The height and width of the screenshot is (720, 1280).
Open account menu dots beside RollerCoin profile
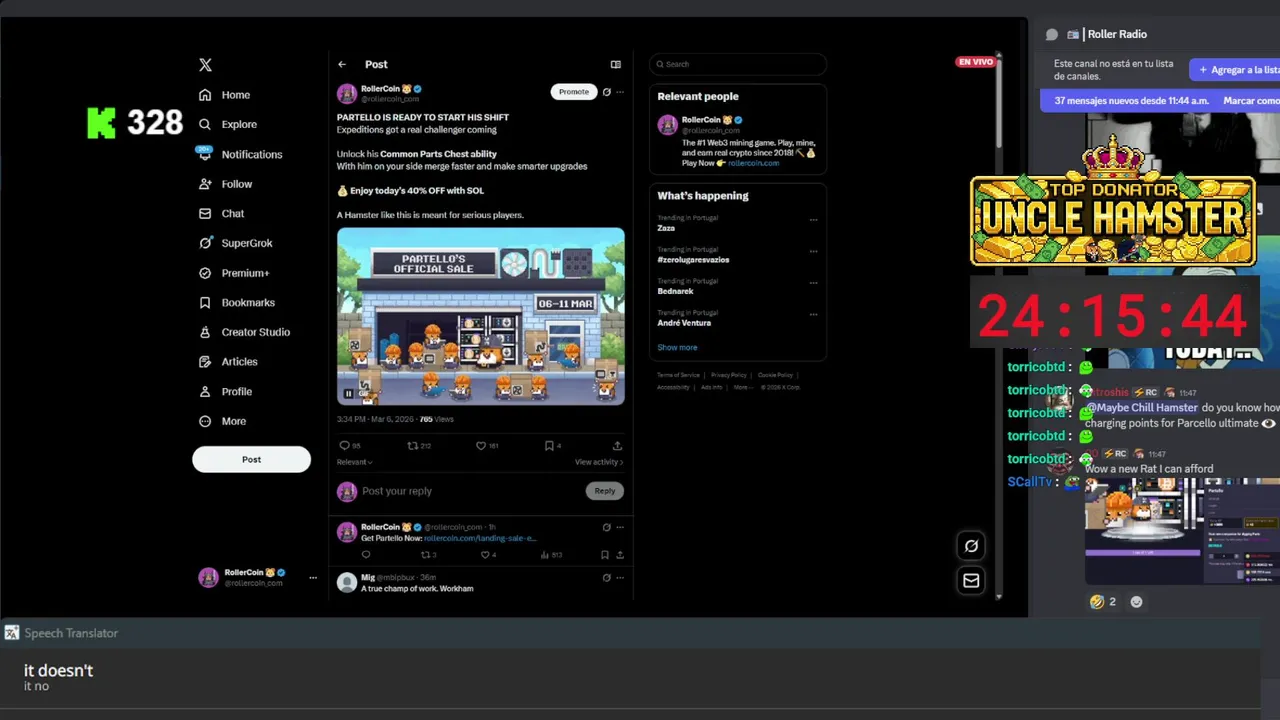coord(313,577)
